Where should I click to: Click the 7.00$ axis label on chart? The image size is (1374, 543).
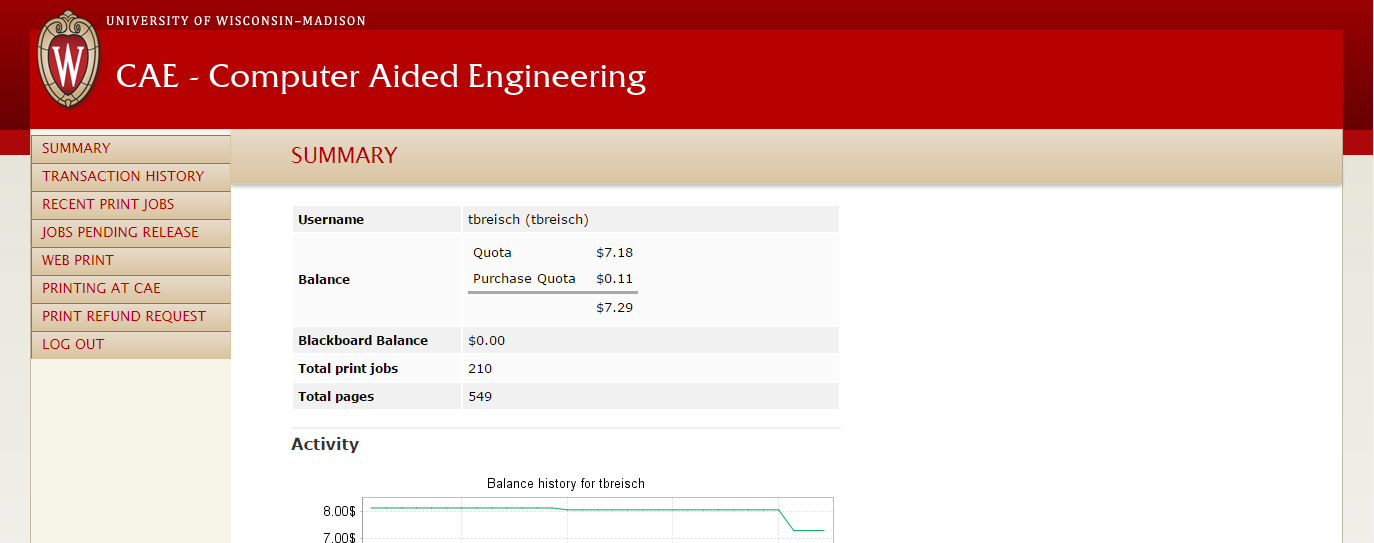(x=338, y=537)
